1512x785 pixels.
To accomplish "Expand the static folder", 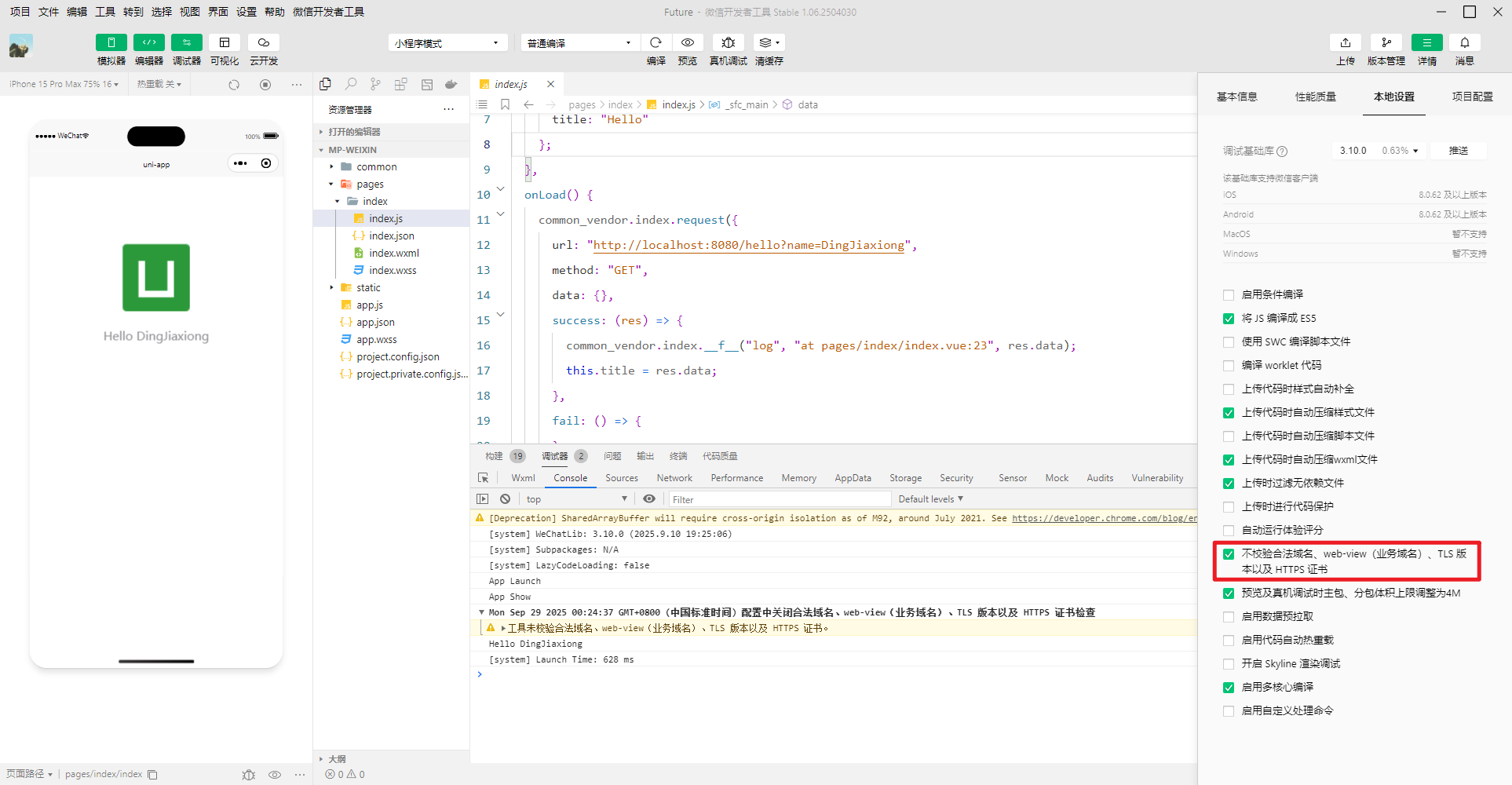I will pos(368,287).
